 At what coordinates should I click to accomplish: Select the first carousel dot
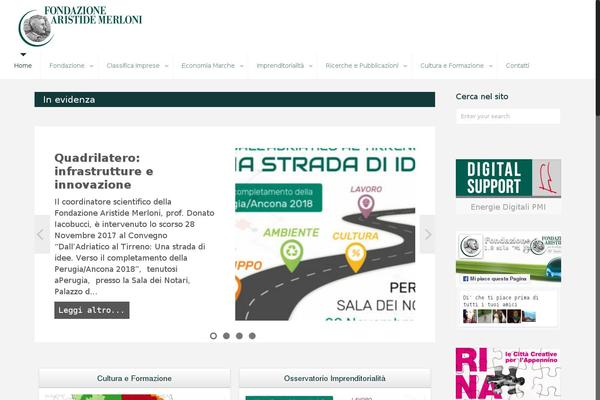coord(214,336)
